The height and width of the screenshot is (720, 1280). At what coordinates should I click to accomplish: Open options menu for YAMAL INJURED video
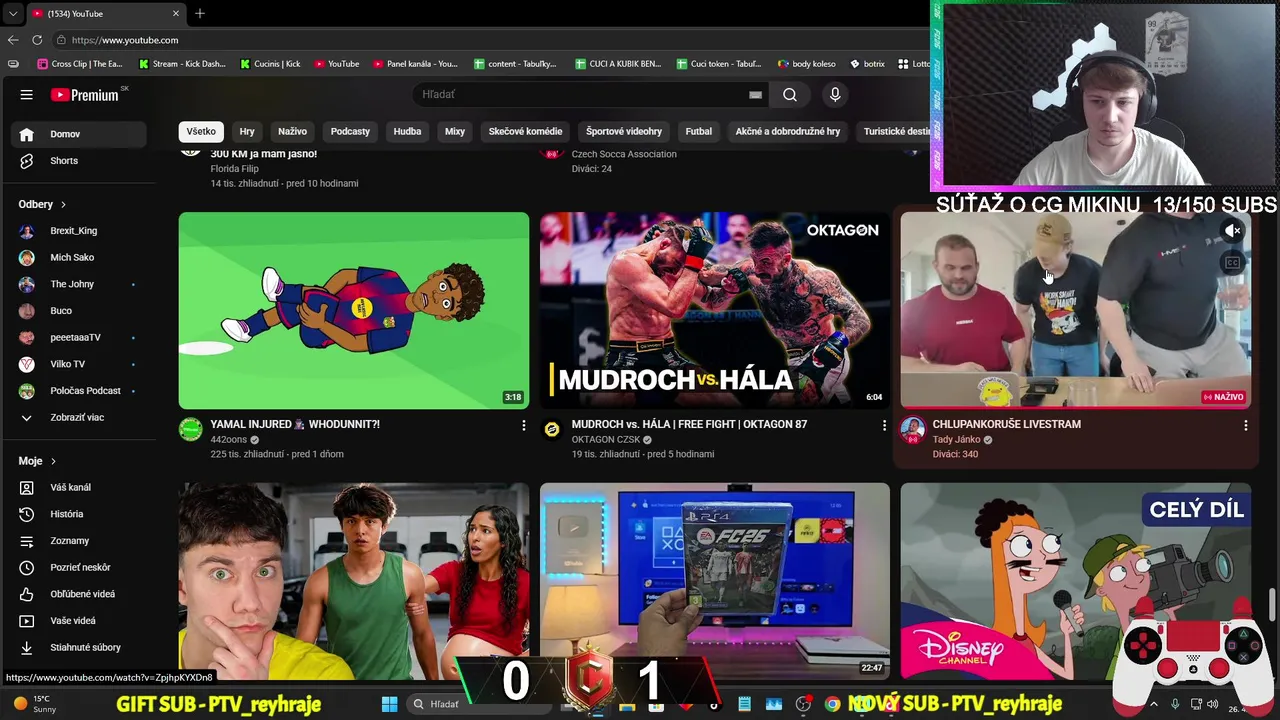pyautogui.click(x=523, y=426)
